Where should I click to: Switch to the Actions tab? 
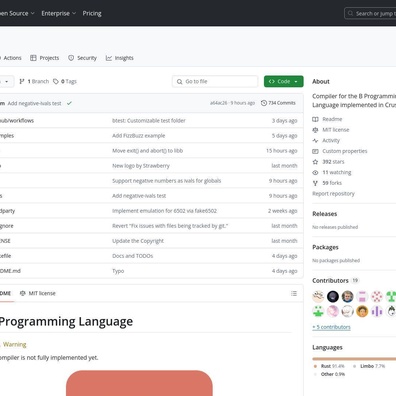tap(11, 58)
